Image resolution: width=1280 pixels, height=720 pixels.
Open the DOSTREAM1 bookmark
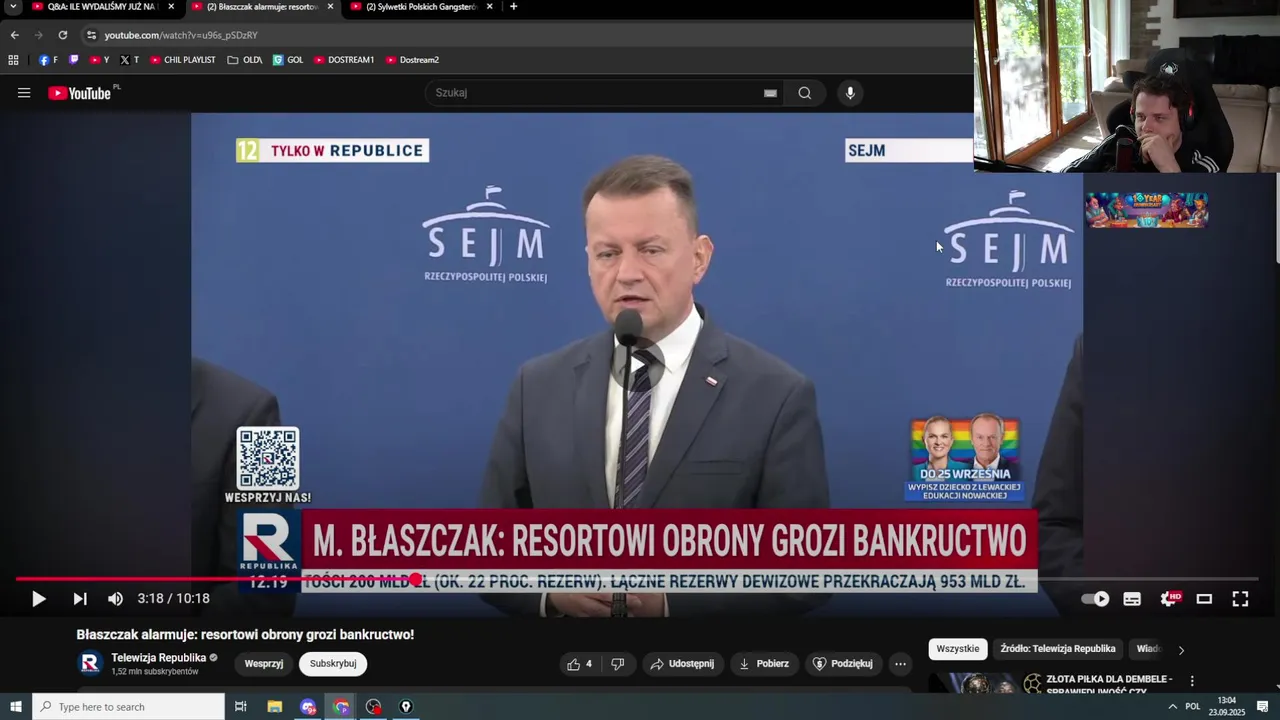pos(344,60)
